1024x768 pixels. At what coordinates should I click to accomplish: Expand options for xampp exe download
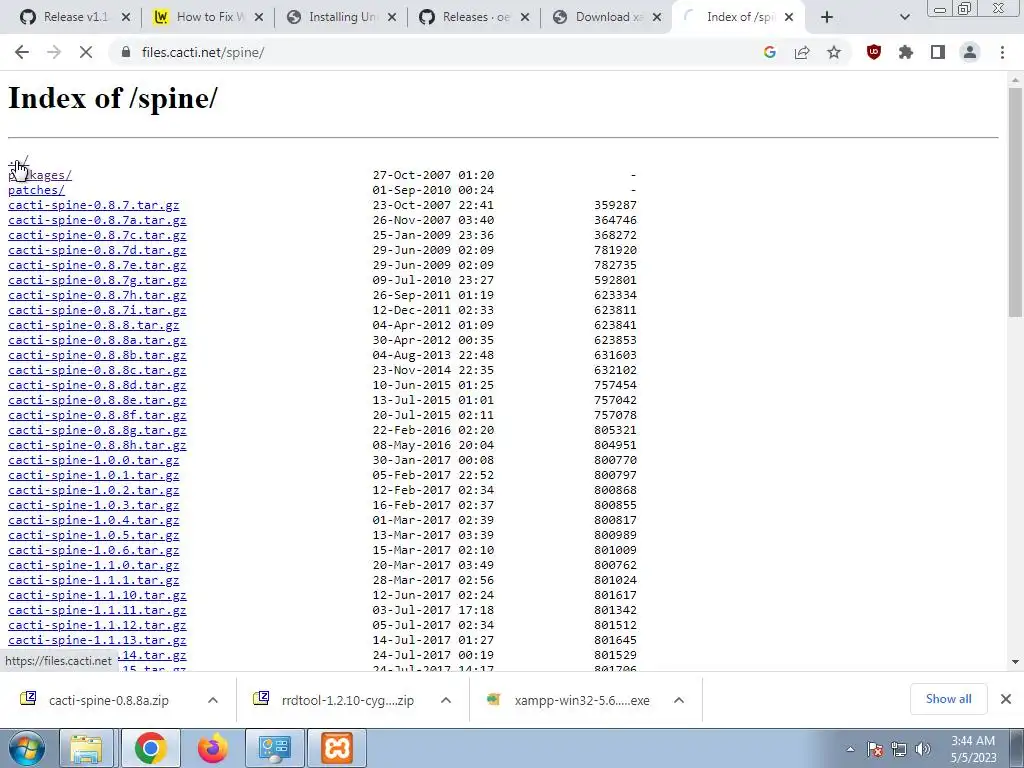coord(679,700)
